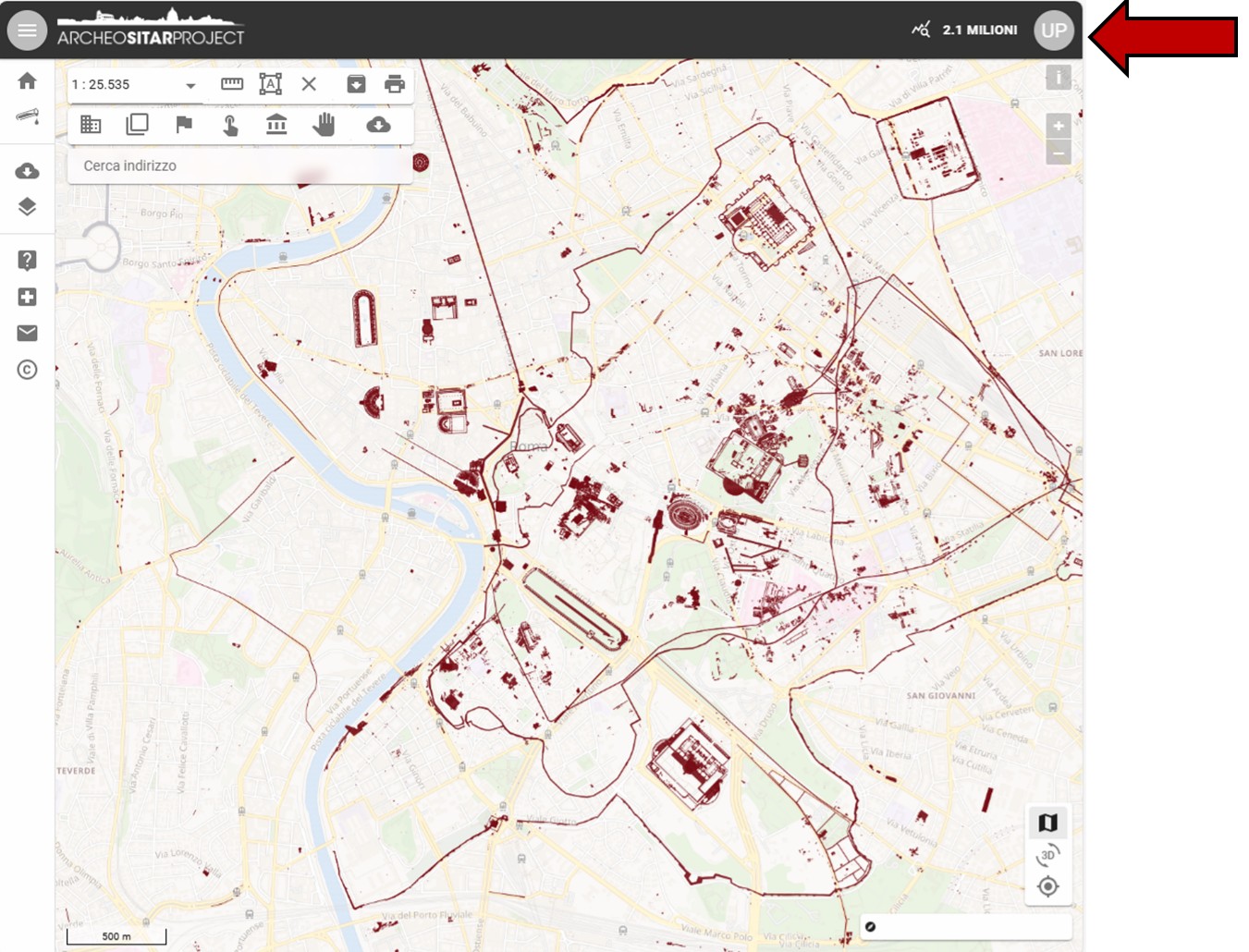Open the 2.1 MILIONI statistics link
Image resolution: width=1249 pixels, height=952 pixels.
(x=965, y=31)
